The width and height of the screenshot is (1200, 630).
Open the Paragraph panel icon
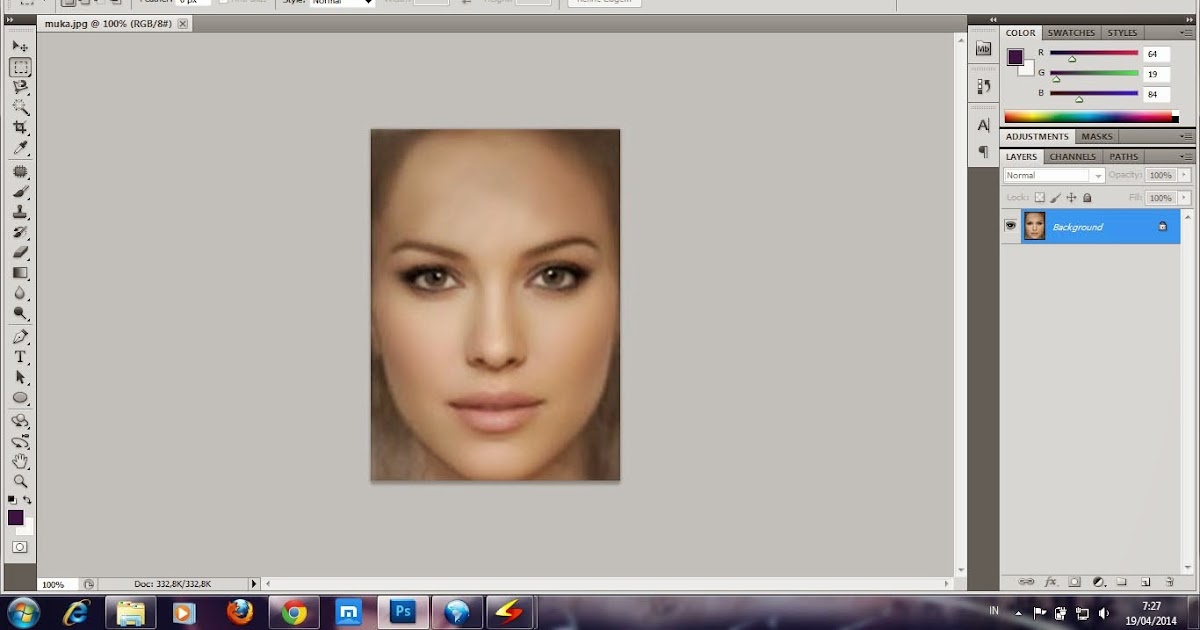click(x=983, y=152)
